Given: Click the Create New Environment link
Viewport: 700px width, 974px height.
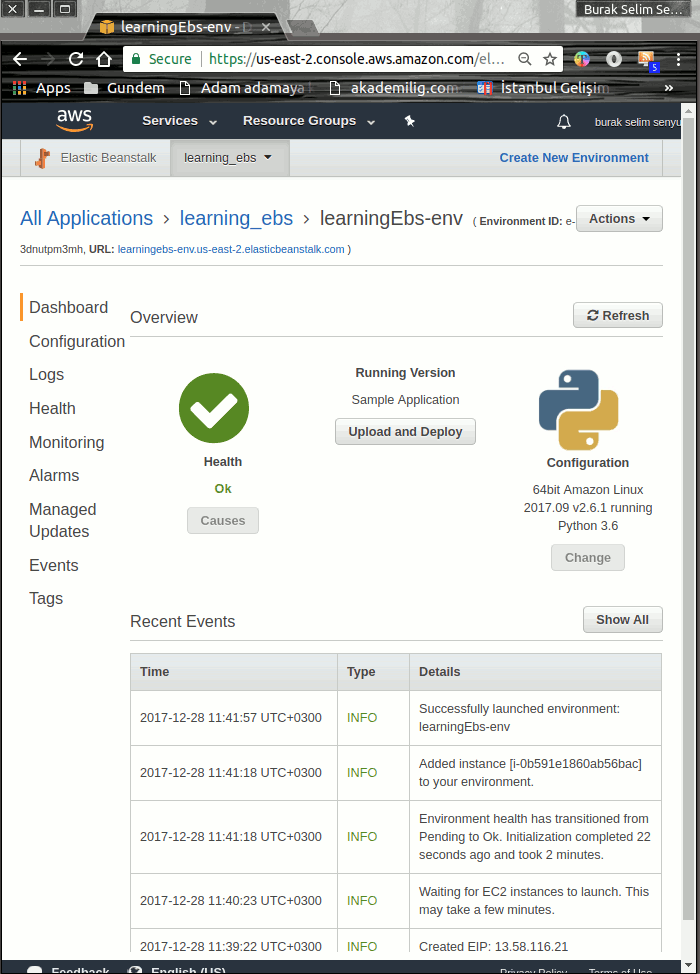Looking at the screenshot, I should coord(574,158).
